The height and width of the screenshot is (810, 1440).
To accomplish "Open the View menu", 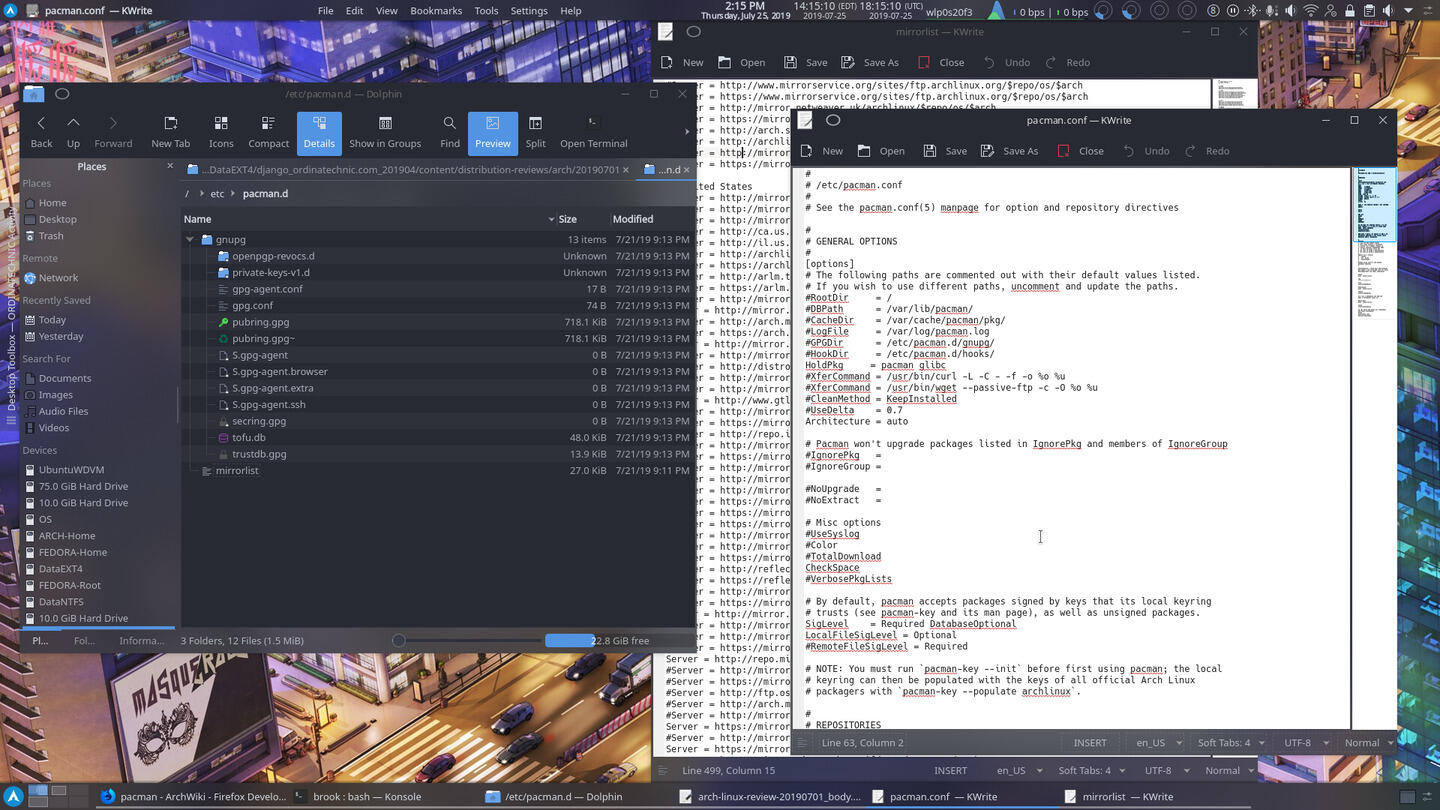I will pos(386,11).
